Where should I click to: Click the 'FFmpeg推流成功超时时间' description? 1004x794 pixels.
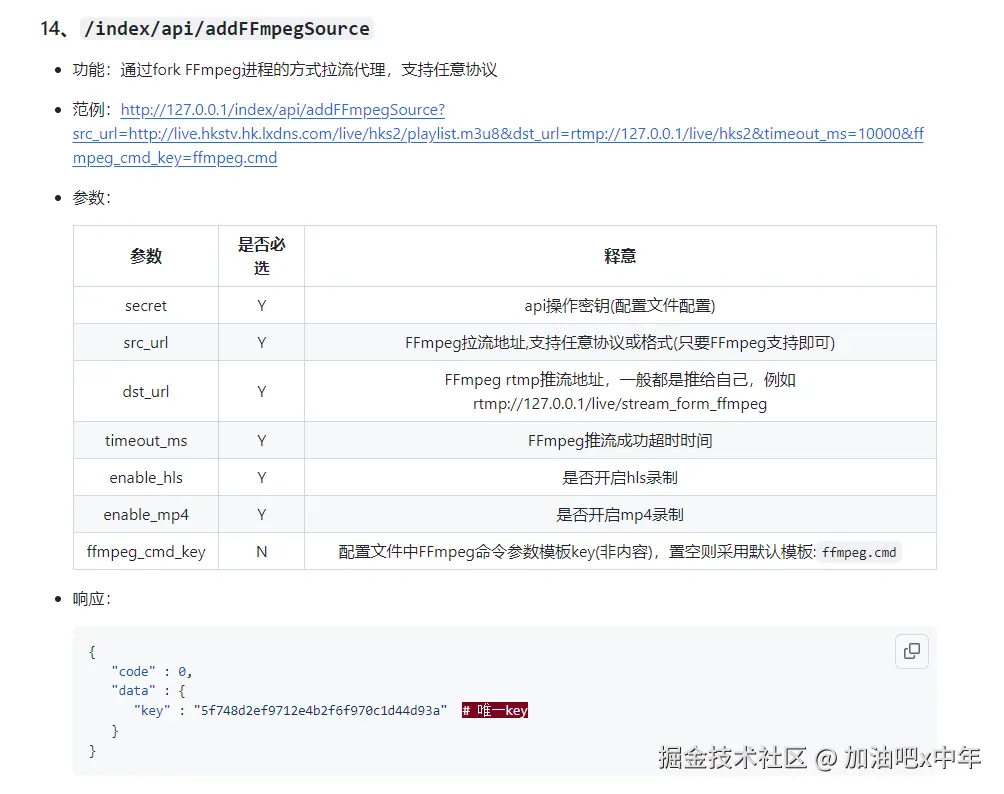click(620, 441)
